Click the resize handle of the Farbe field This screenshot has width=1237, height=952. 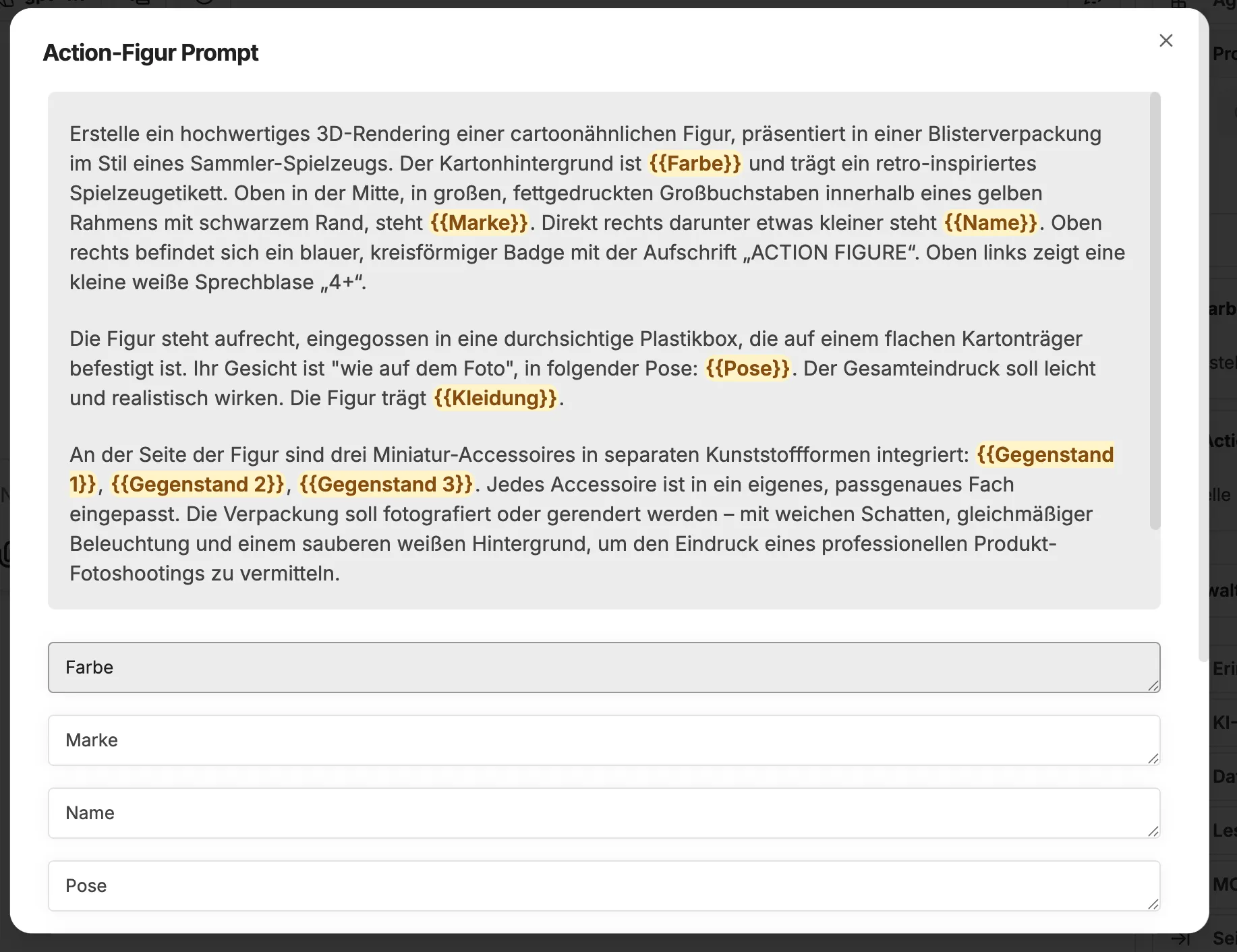1153,686
